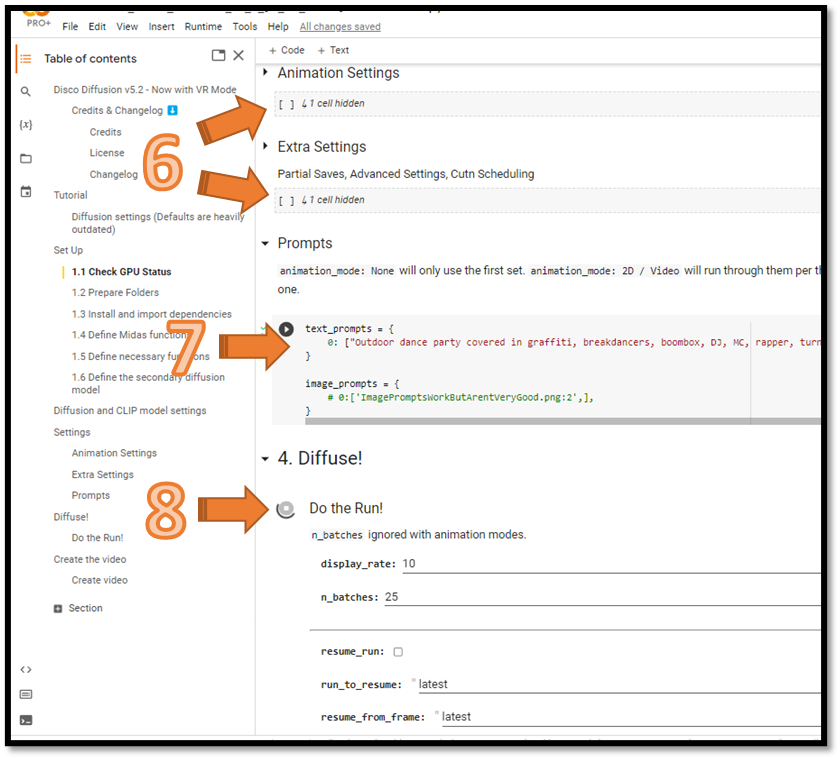Jump to Diffuse! in table of contents
The width and height of the screenshot is (840, 759).
[71, 517]
